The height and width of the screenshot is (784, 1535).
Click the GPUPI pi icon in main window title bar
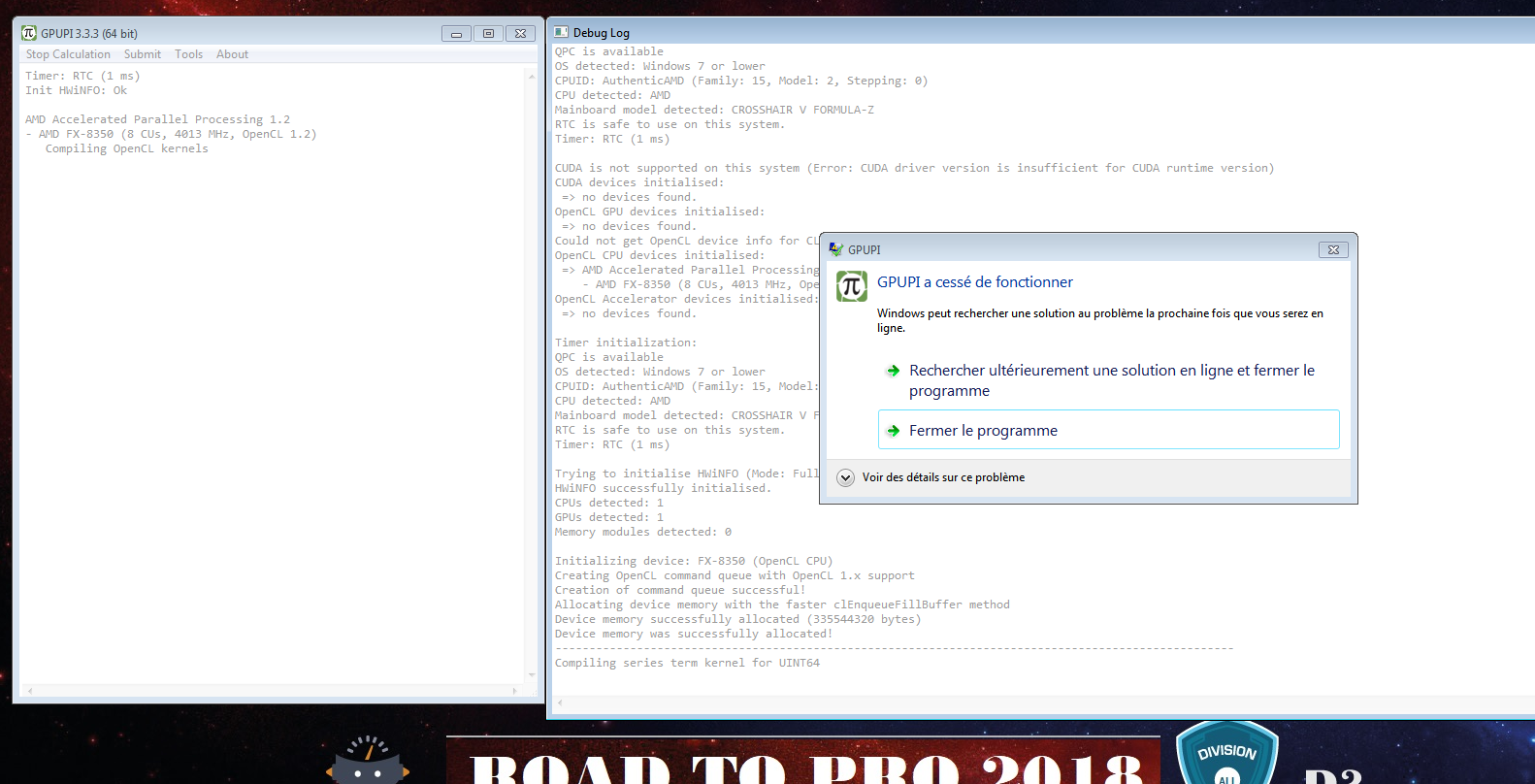29,33
